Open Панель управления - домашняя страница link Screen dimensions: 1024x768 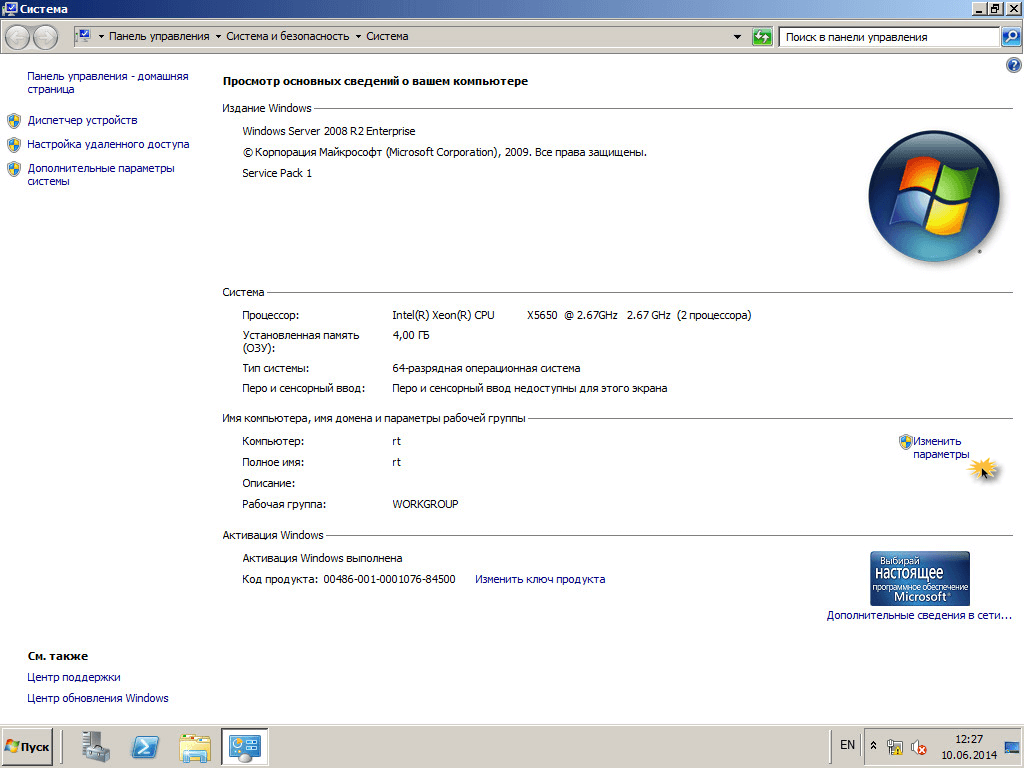point(108,83)
